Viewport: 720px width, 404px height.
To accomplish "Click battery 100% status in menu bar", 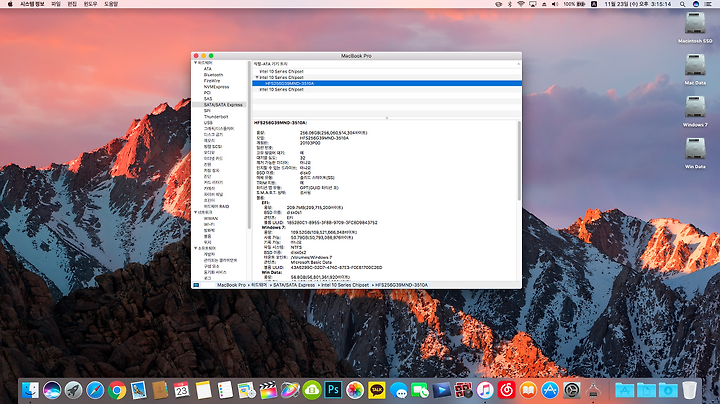I will (574, 4).
